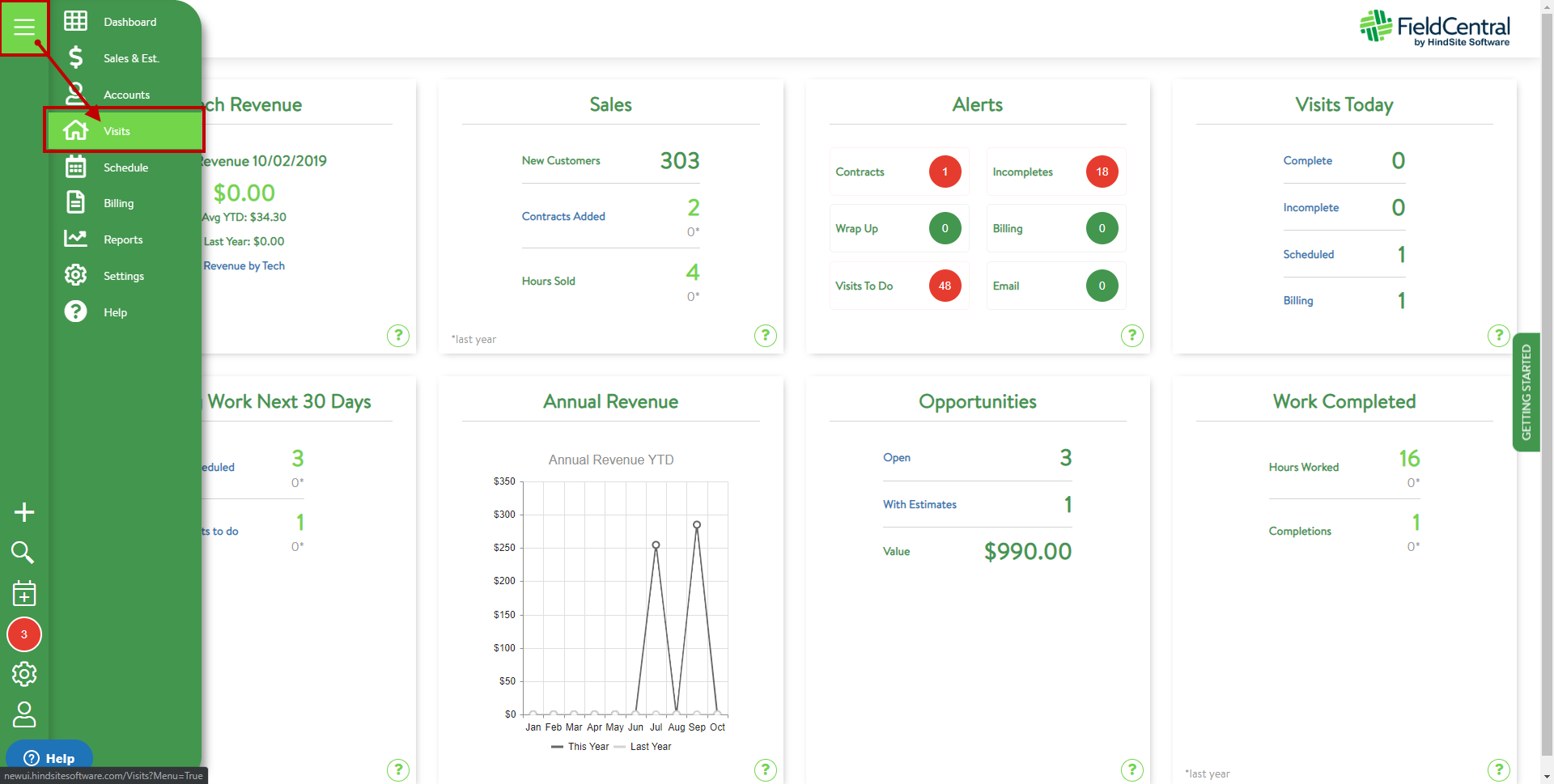Open the Reports menu item
This screenshot has height=784, width=1554.
click(x=123, y=239)
